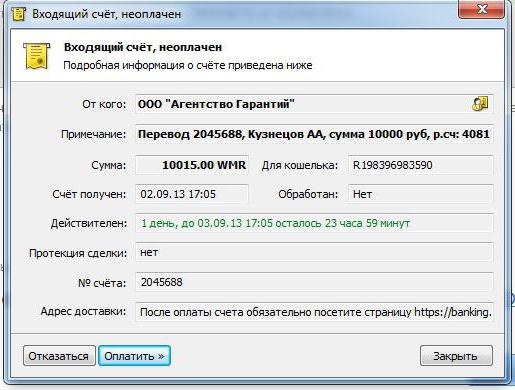The image size is (515, 390).
Task: Click the Примечание: label
Action: point(94,134)
